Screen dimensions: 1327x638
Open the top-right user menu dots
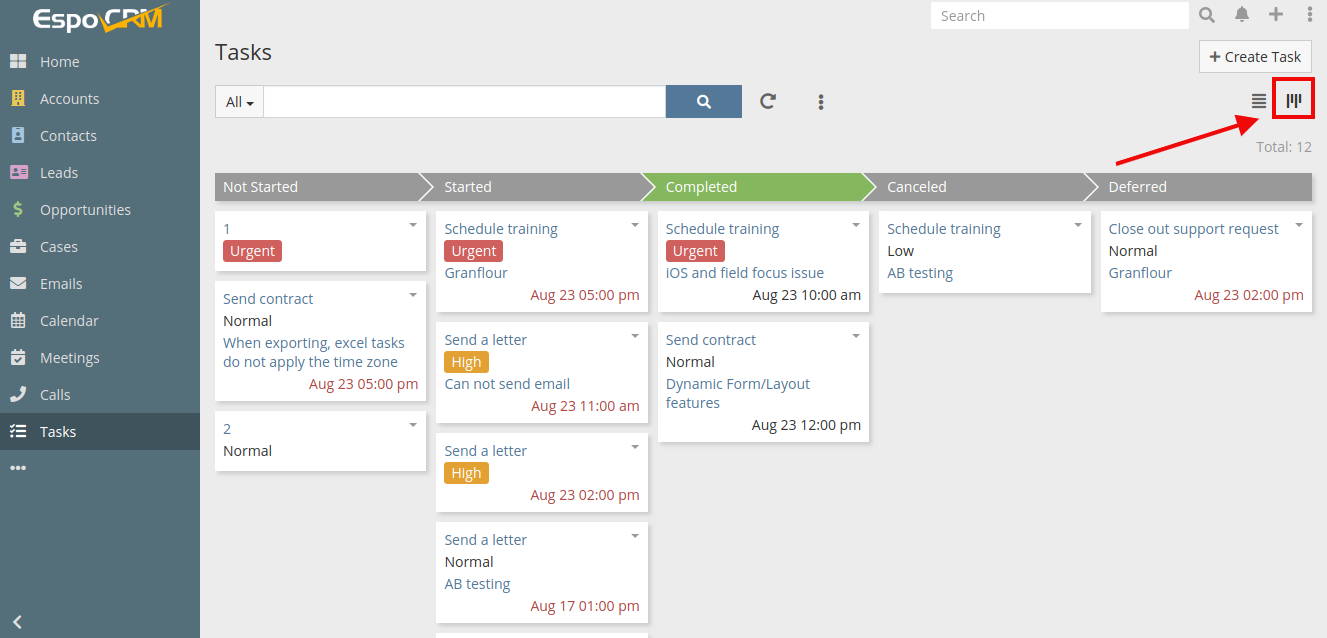point(1310,15)
